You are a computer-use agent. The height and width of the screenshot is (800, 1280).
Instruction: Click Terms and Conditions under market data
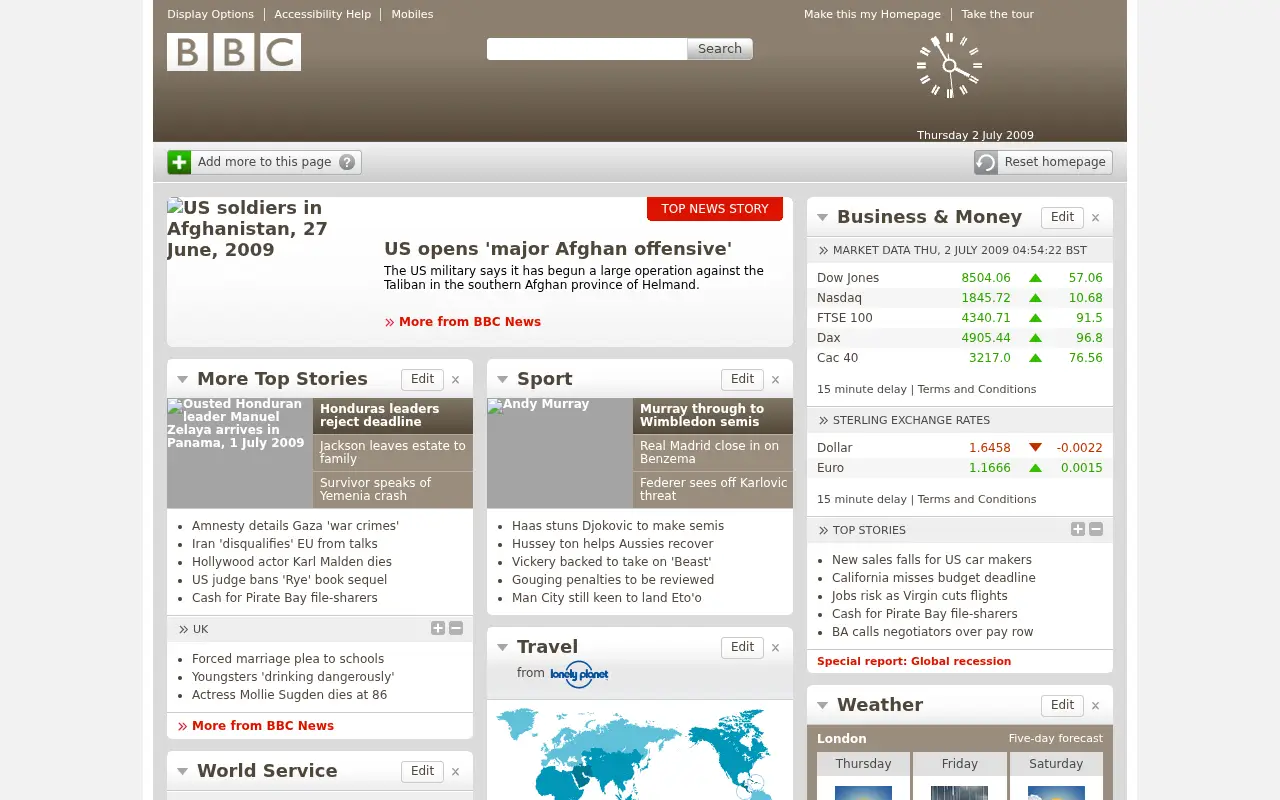point(977,389)
